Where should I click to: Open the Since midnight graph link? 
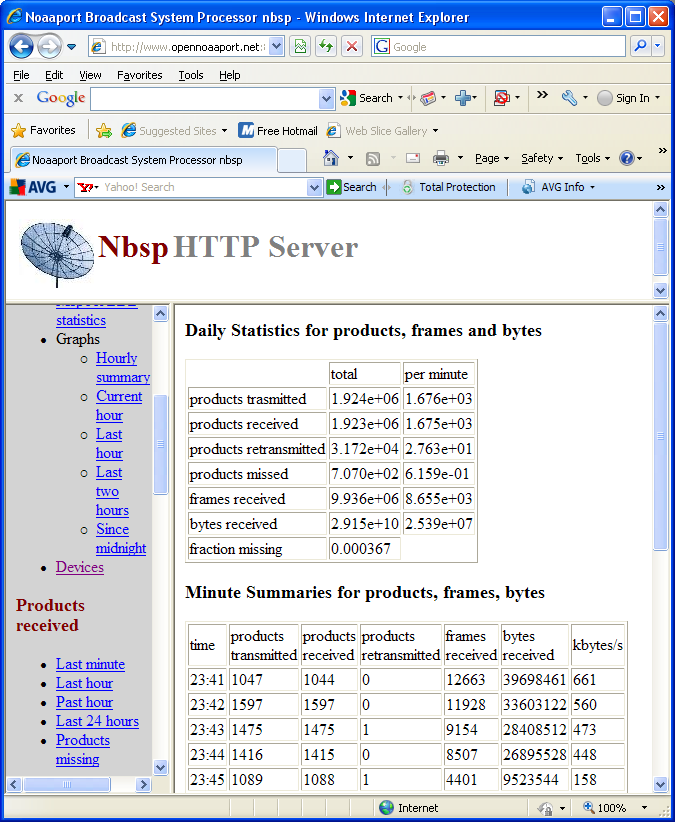(x=121, y=539)
